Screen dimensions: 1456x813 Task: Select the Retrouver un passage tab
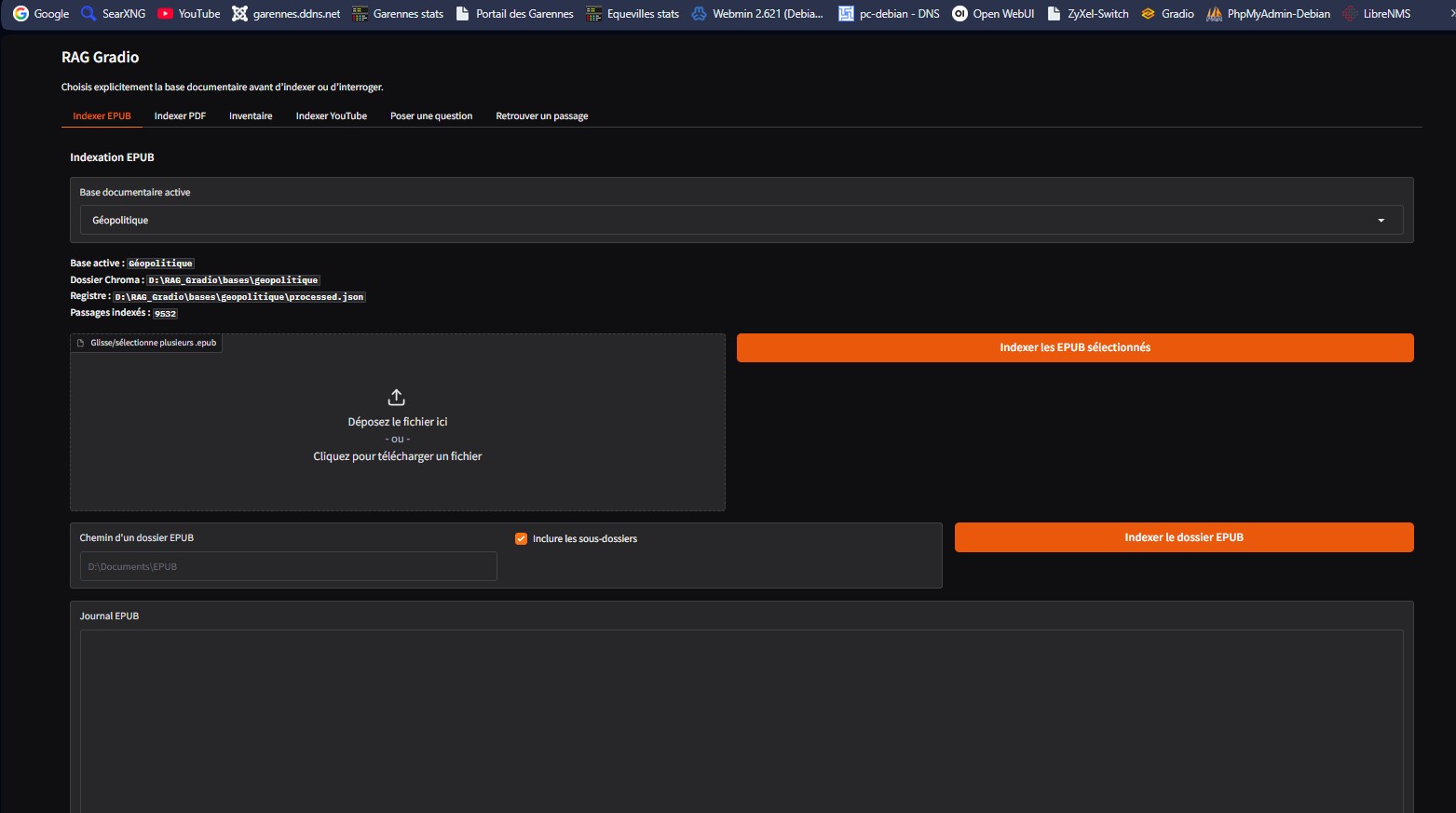click(x=542, y=116)
